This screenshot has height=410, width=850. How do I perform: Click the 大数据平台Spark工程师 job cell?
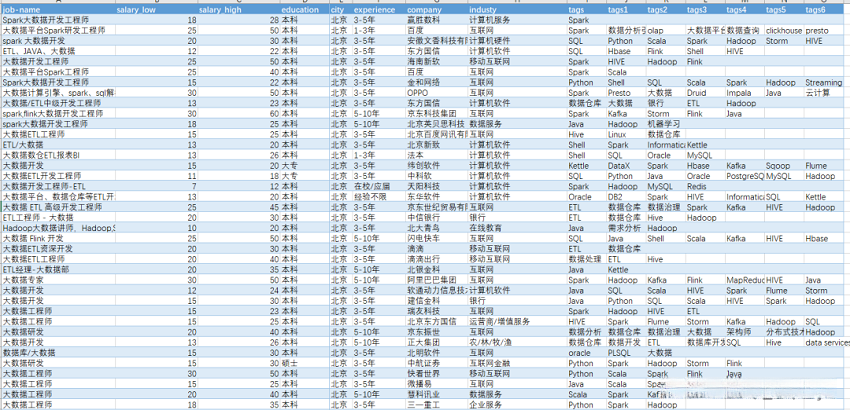pyautogui.click(x=57, y=72)
